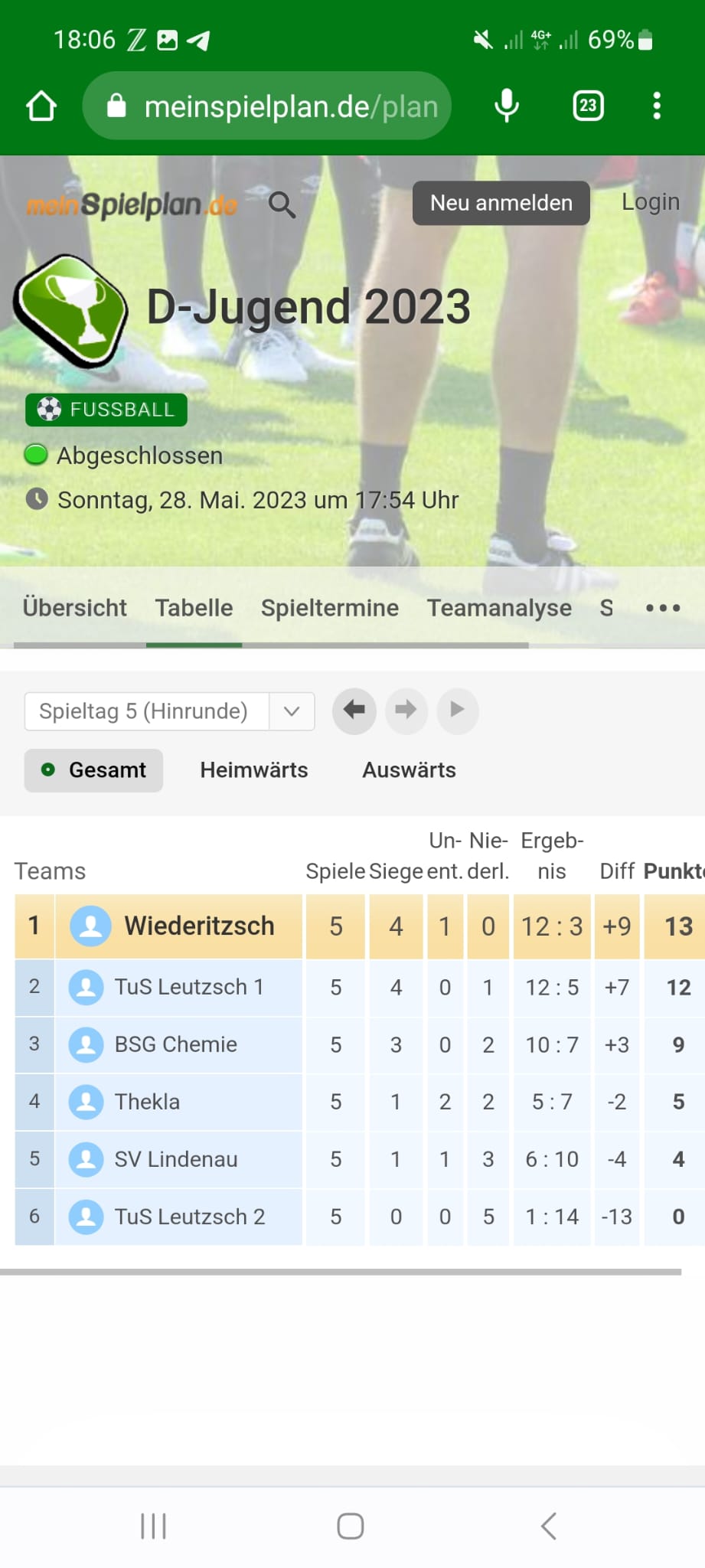Click the magnifier search icon beside the logo
The height and width of the screenshot is (1568, 705).
tap(282, 204)
